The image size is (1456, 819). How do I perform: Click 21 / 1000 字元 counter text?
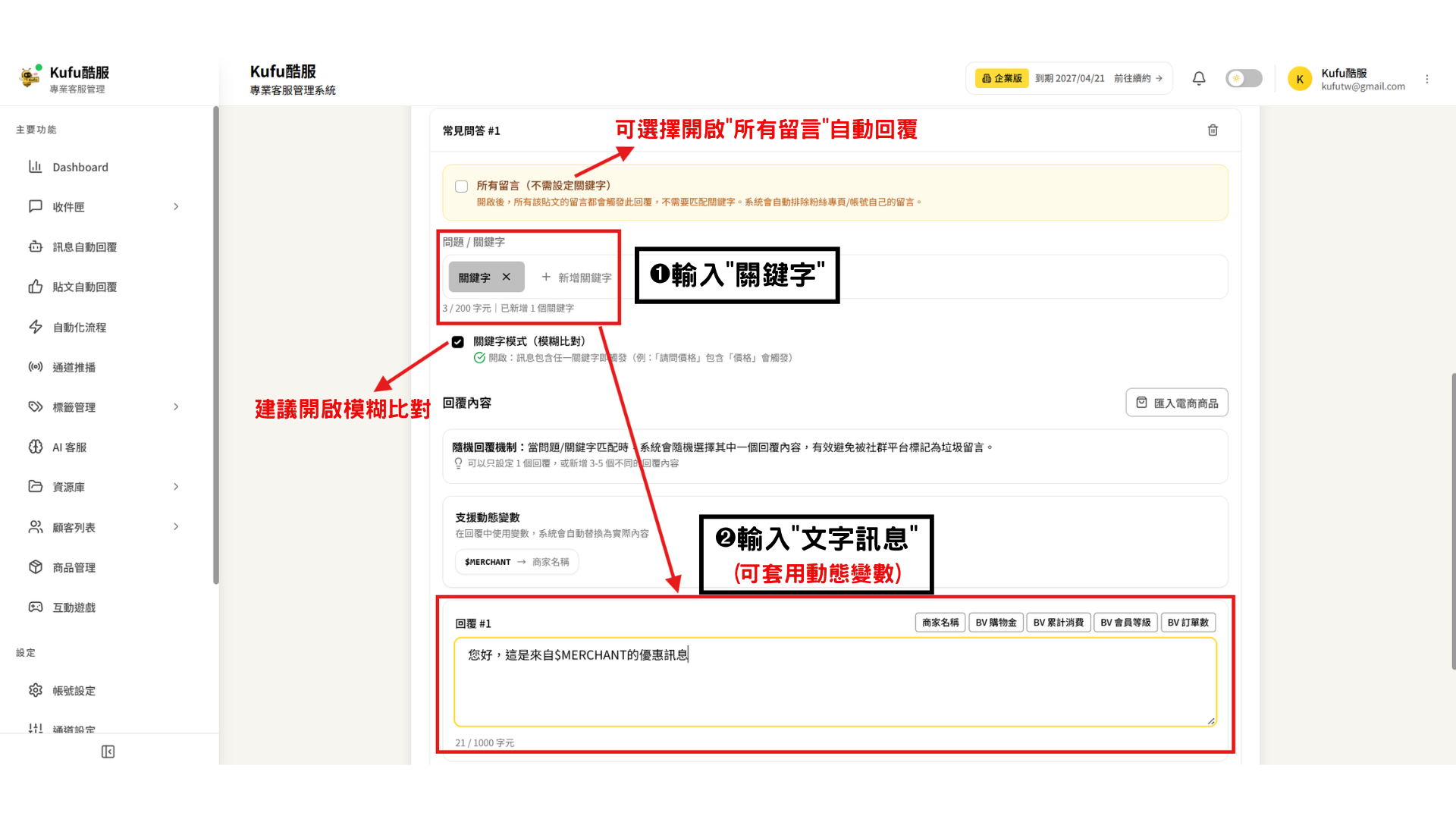pyautogui.click(x=485, y=742)
